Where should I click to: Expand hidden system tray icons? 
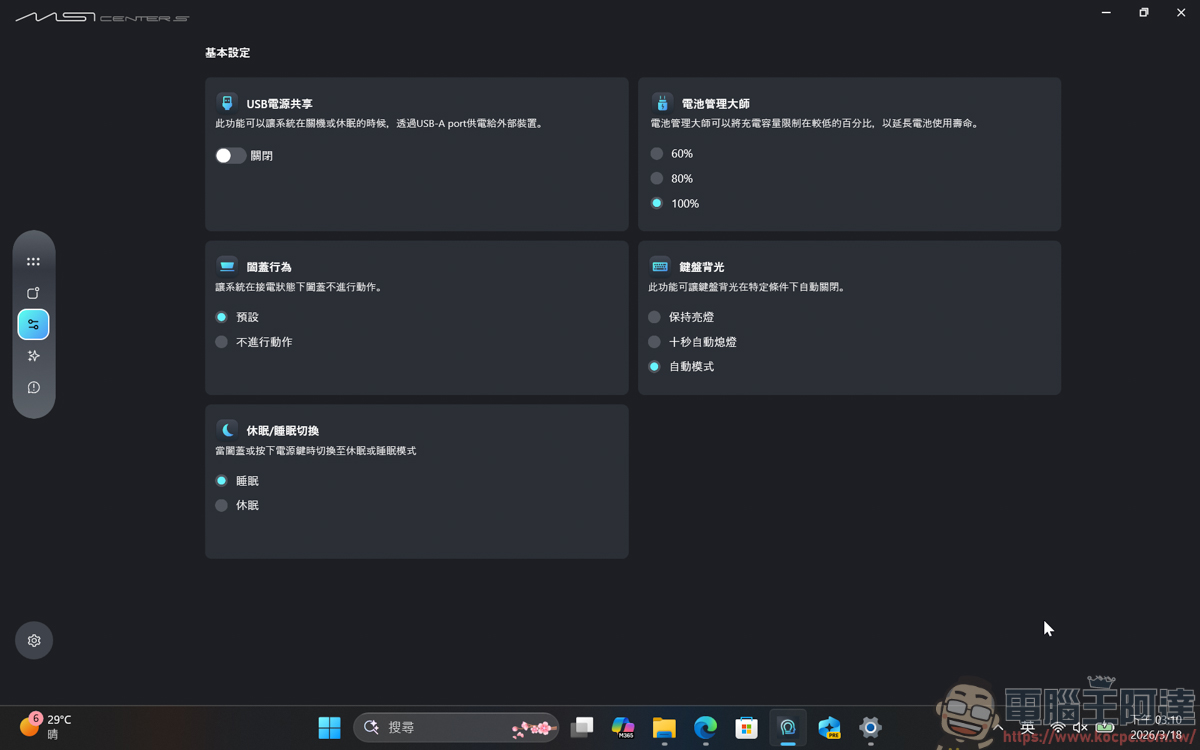(1000, 728)
